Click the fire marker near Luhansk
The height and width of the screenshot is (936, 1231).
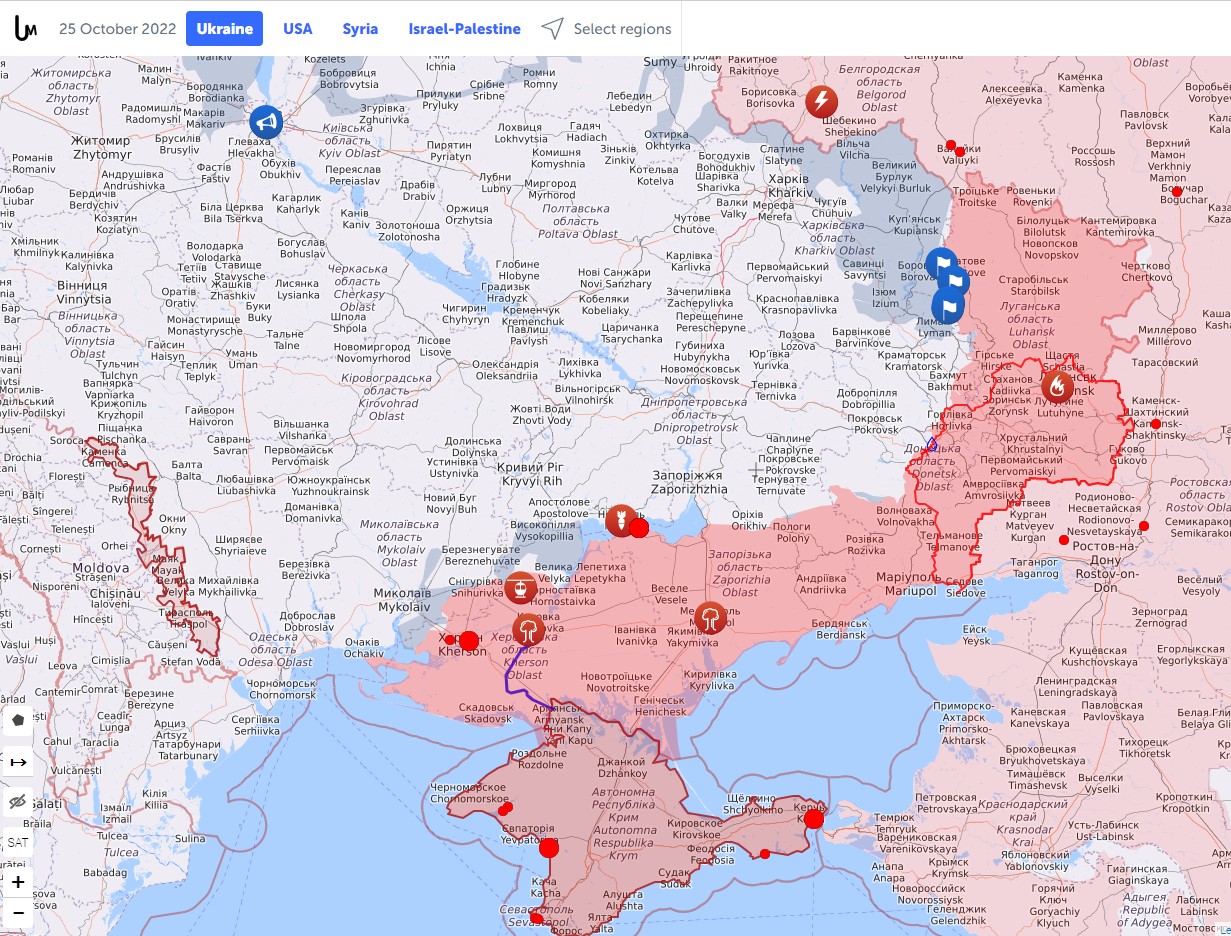coord(1057,386)
